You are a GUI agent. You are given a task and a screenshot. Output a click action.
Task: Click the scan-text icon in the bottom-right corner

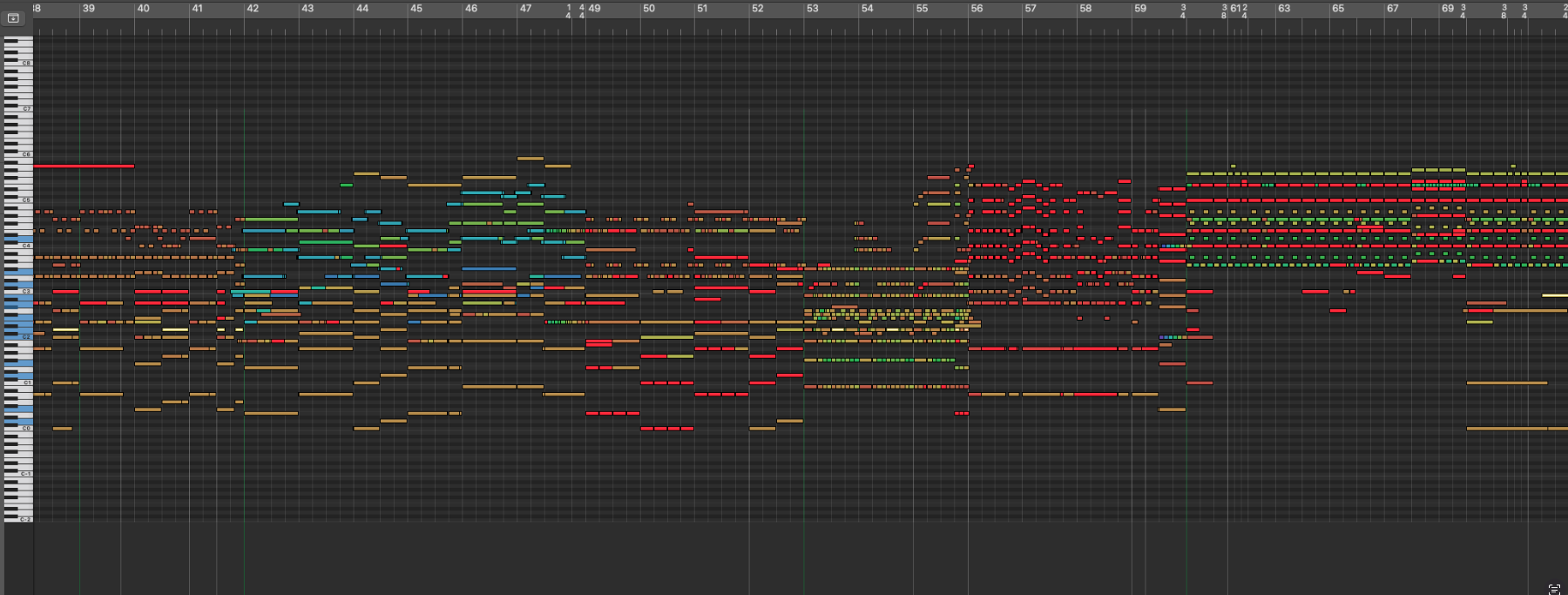coord(1554,589)
